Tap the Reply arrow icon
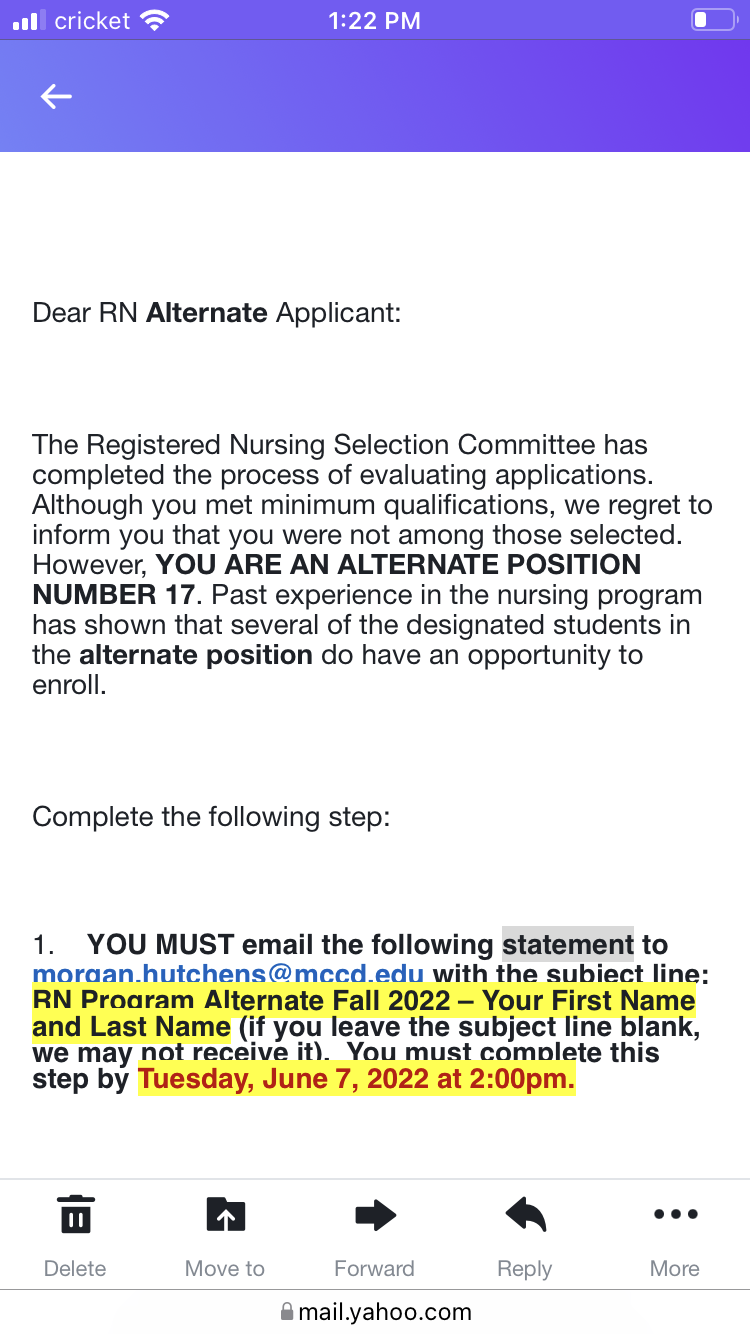750x1334 pixels. [525, 1215]
